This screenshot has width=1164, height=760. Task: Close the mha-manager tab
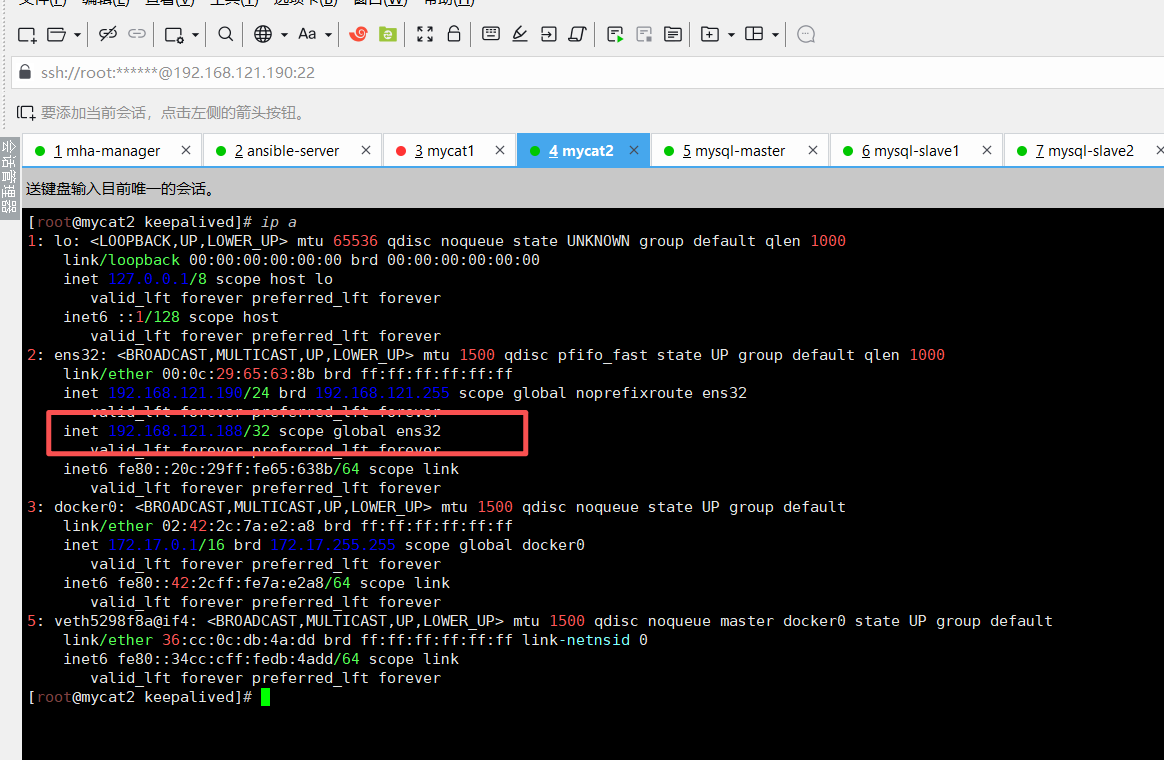(186, 151)
